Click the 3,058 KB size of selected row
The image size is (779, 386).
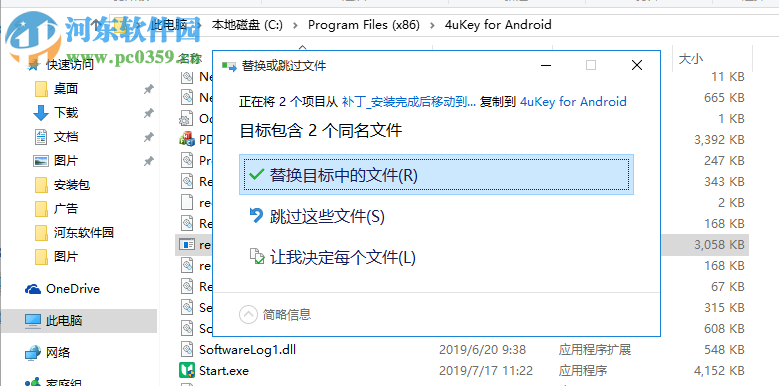[x=719, y=244]
